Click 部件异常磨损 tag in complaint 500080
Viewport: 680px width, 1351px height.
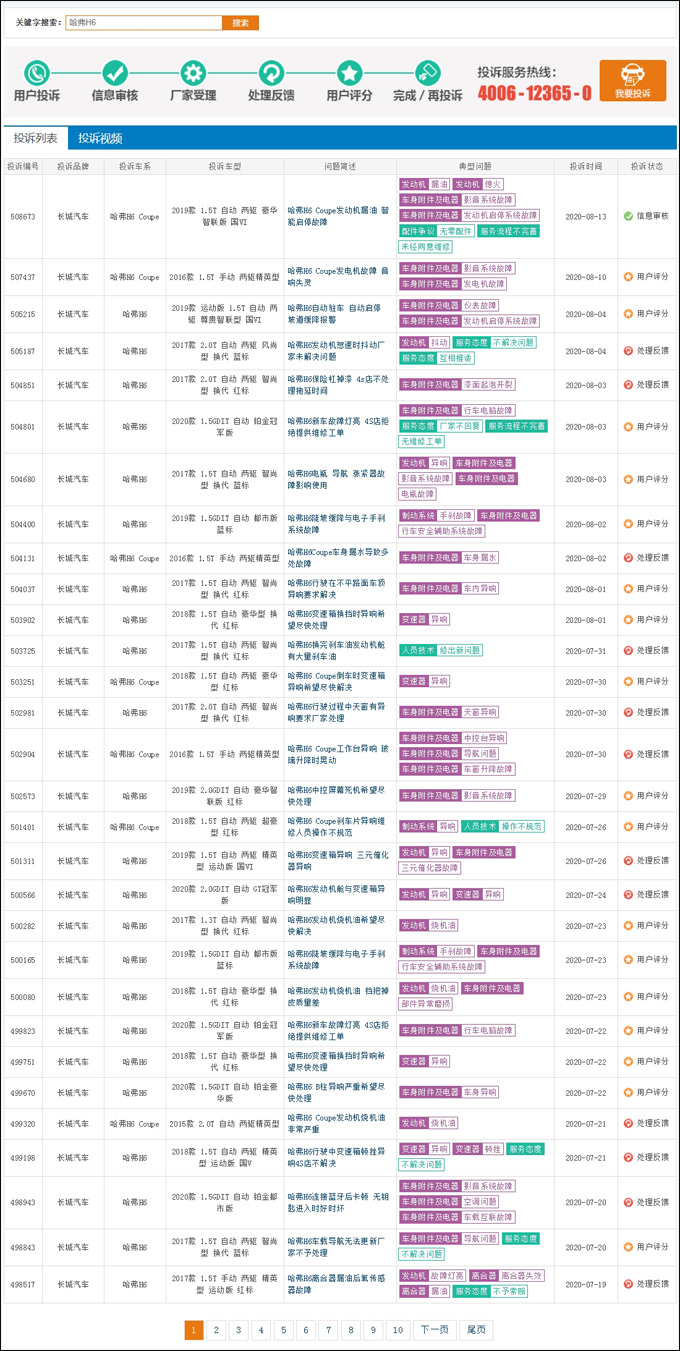(426, 1004)
